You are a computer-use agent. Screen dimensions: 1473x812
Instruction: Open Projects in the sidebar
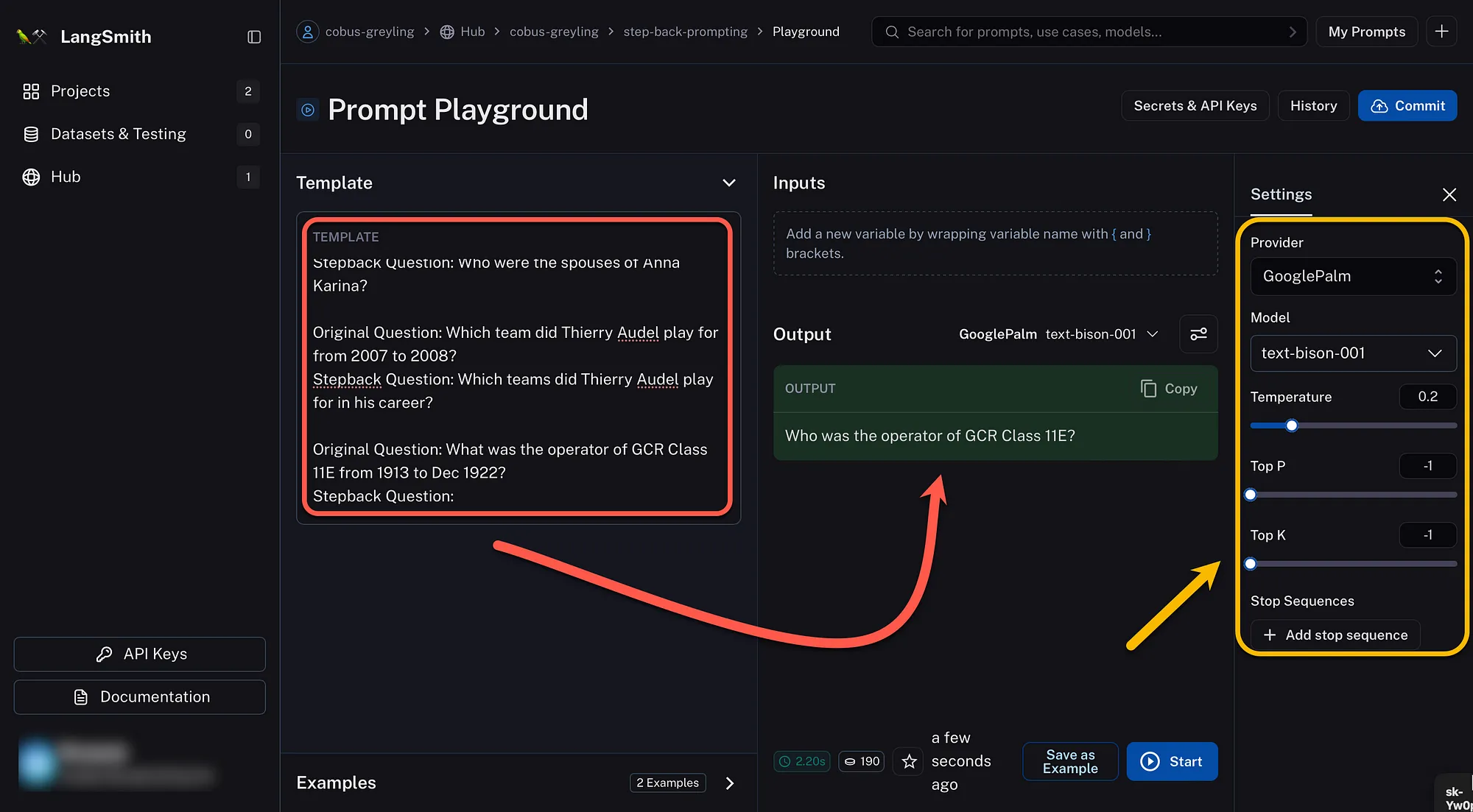[x=140, y=91]
